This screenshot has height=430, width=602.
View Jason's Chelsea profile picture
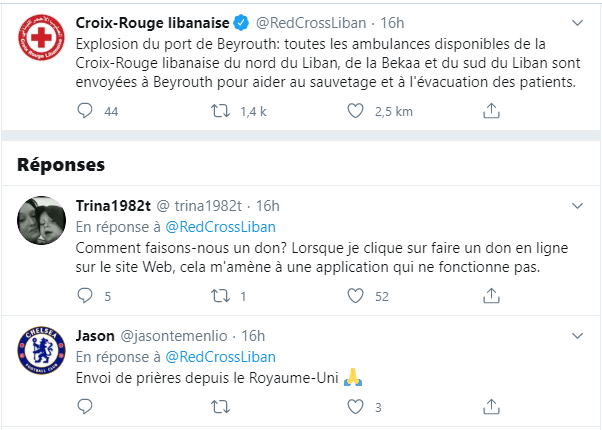click(42, 350)
